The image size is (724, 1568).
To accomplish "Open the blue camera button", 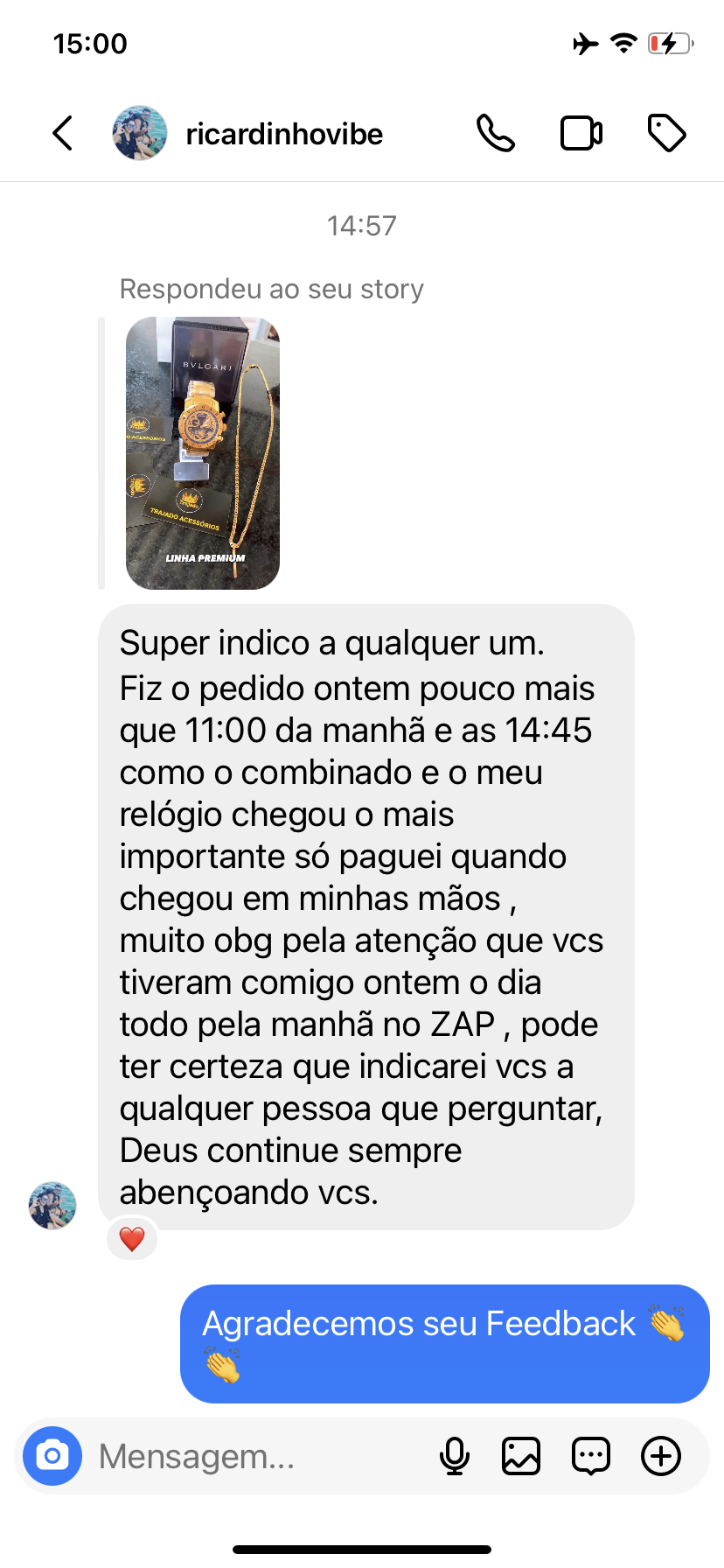I will (x=52, y=1456).
